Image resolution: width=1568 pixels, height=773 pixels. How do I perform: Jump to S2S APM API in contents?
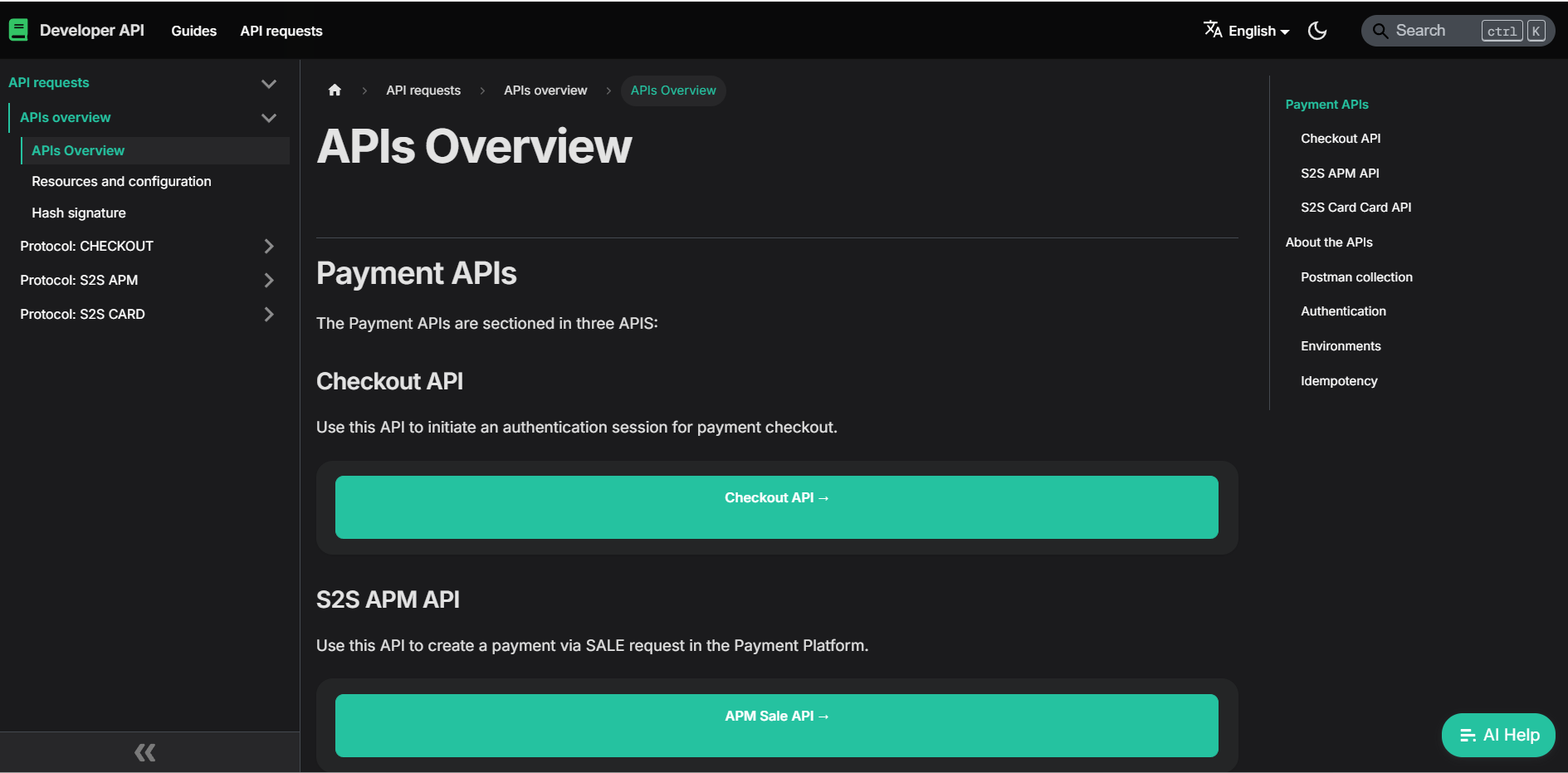[x=1340, y=173]
